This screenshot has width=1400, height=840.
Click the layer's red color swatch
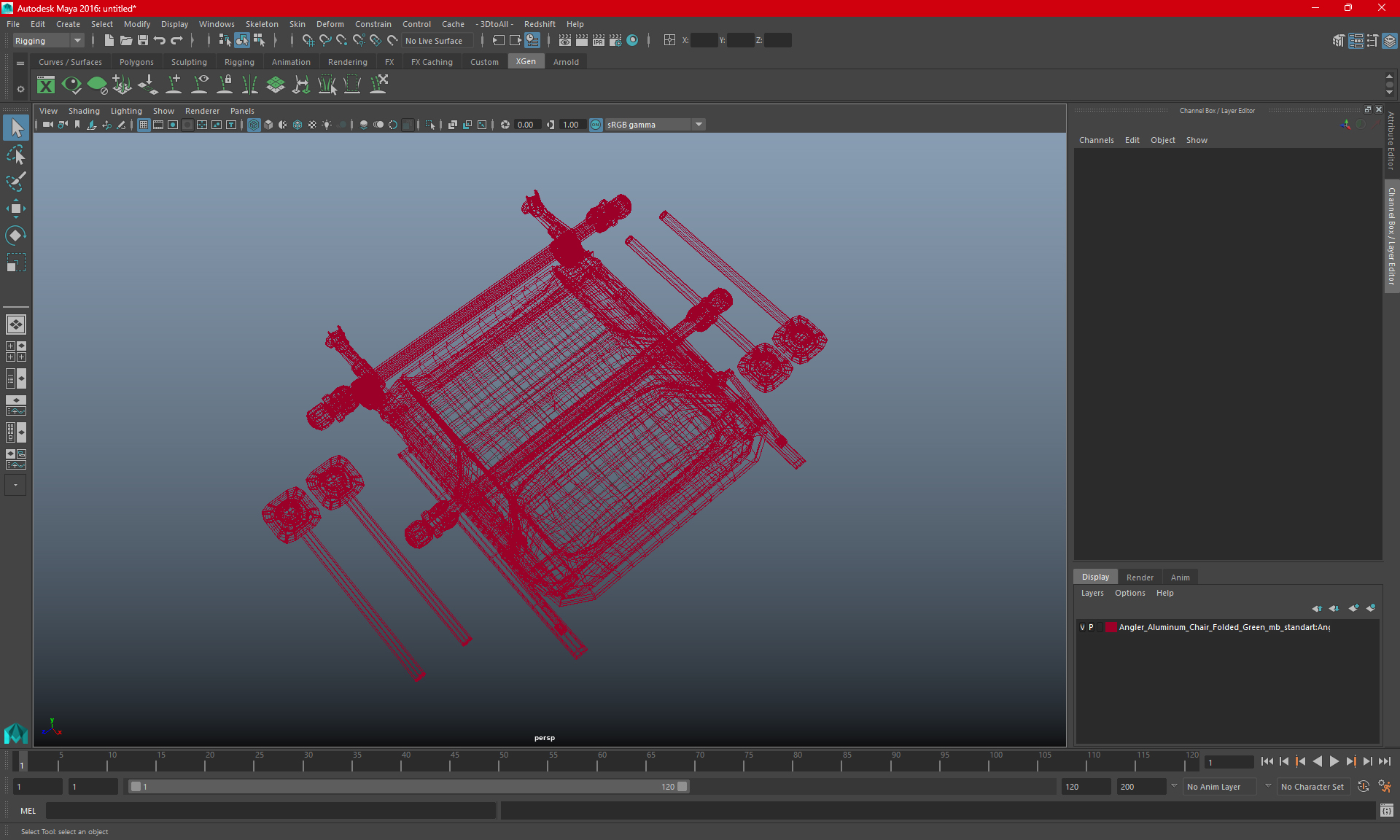(x=1111, y=627)
